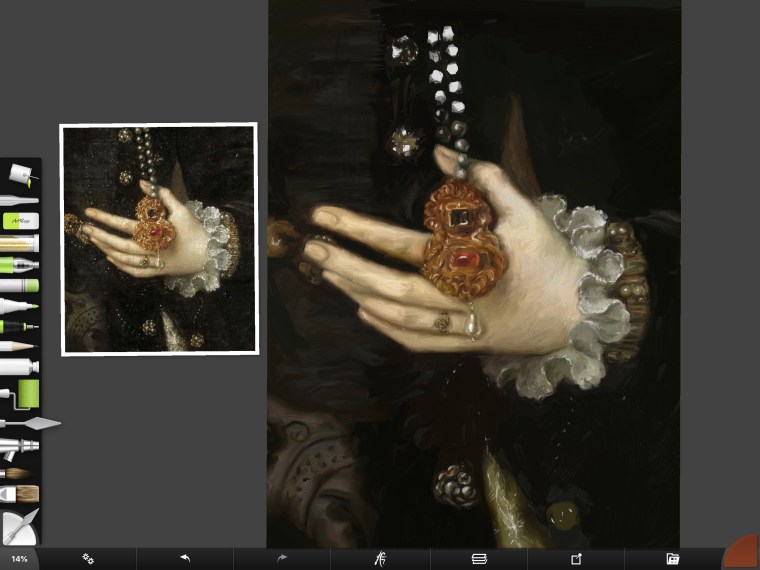Click the 14% zoom level indicator
This screenshot has width=760, height=570.
(x=19, y=559)
